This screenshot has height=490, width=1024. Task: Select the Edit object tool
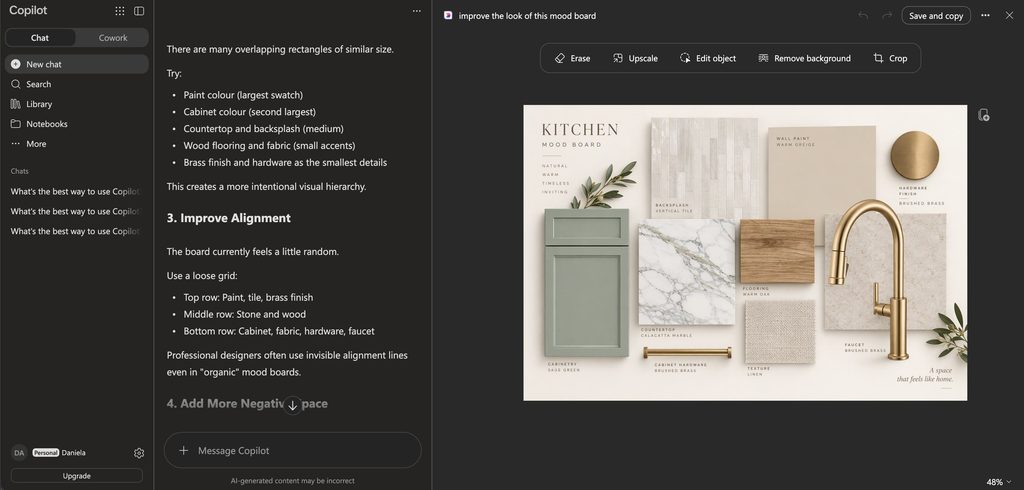[x=707, y=58]
